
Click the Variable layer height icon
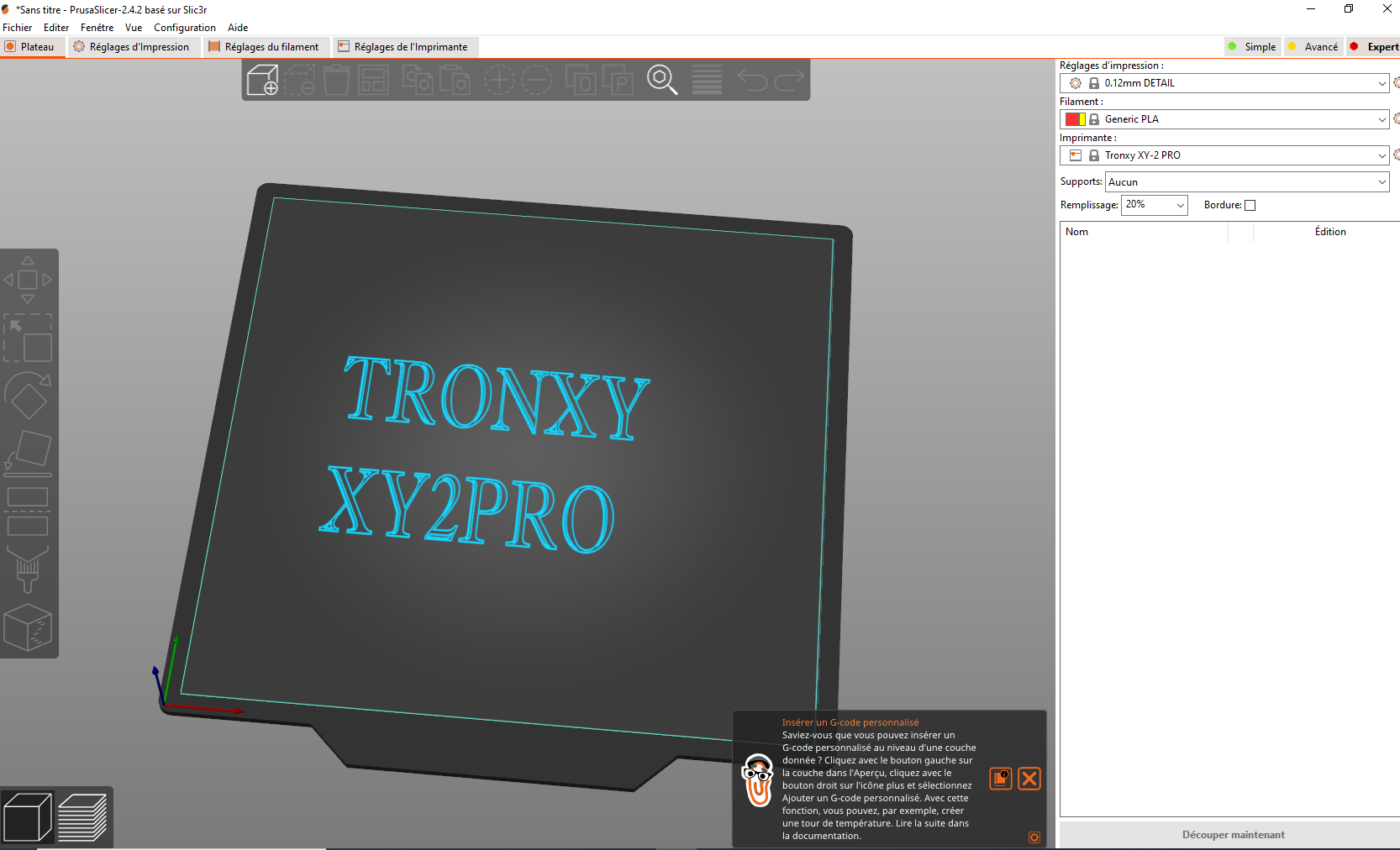[x=707, y=80]
